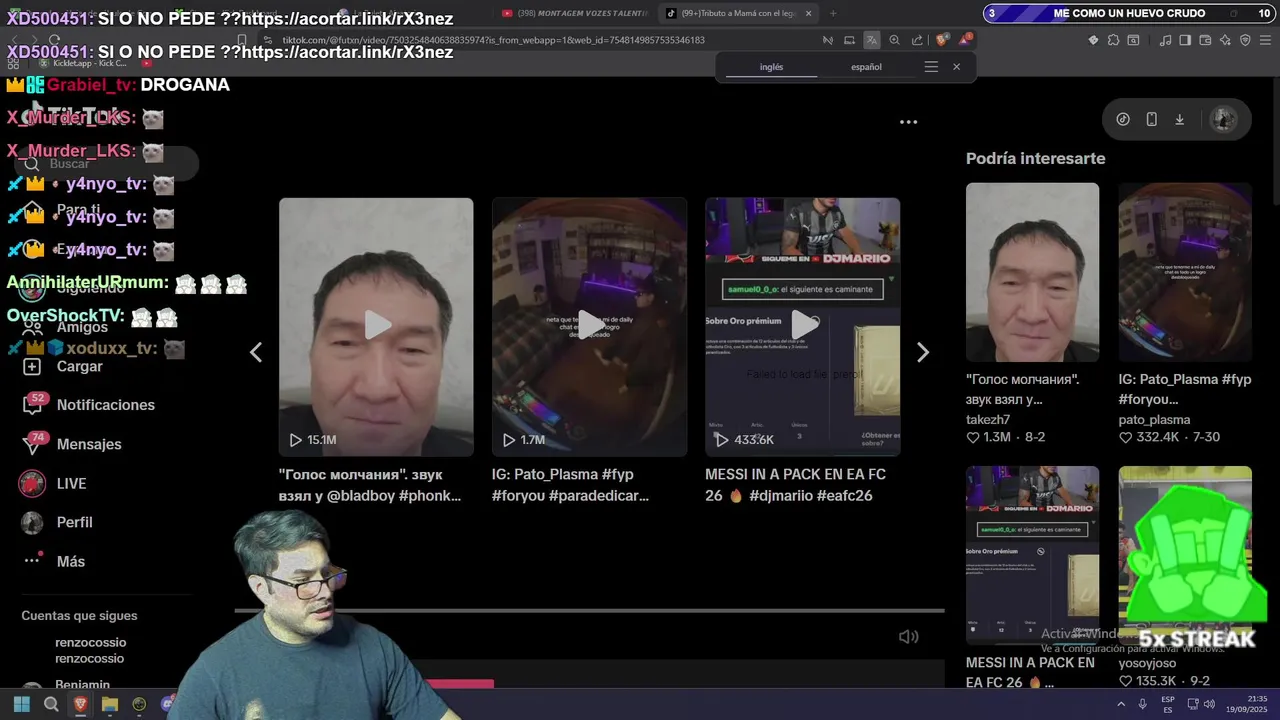Open suggested MESSI IN A PACK thumbnail in sidebar
The width and height of the screenshot is (1280, 720).
click(1032, 555)
